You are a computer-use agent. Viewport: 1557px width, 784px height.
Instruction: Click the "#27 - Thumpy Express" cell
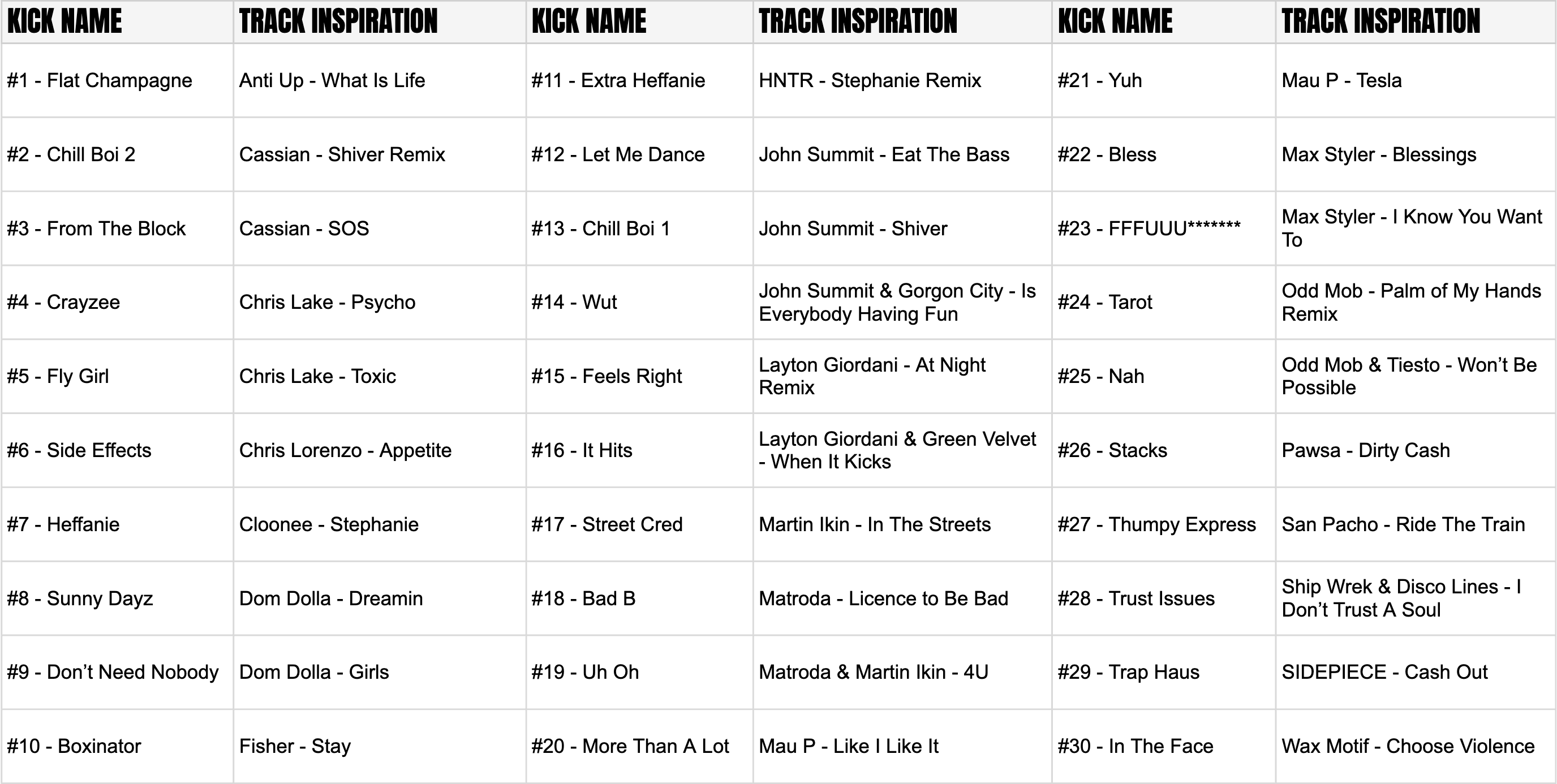[1156, 524]
